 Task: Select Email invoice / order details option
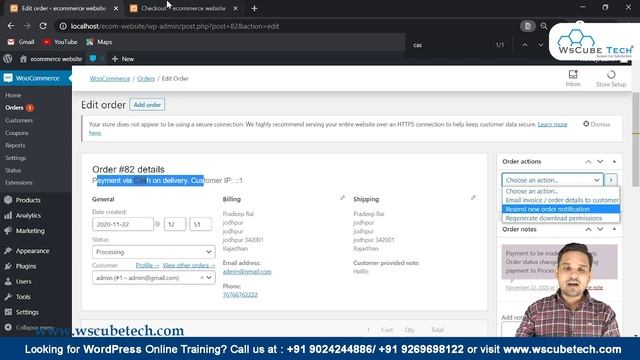click(x=561, y=200)
